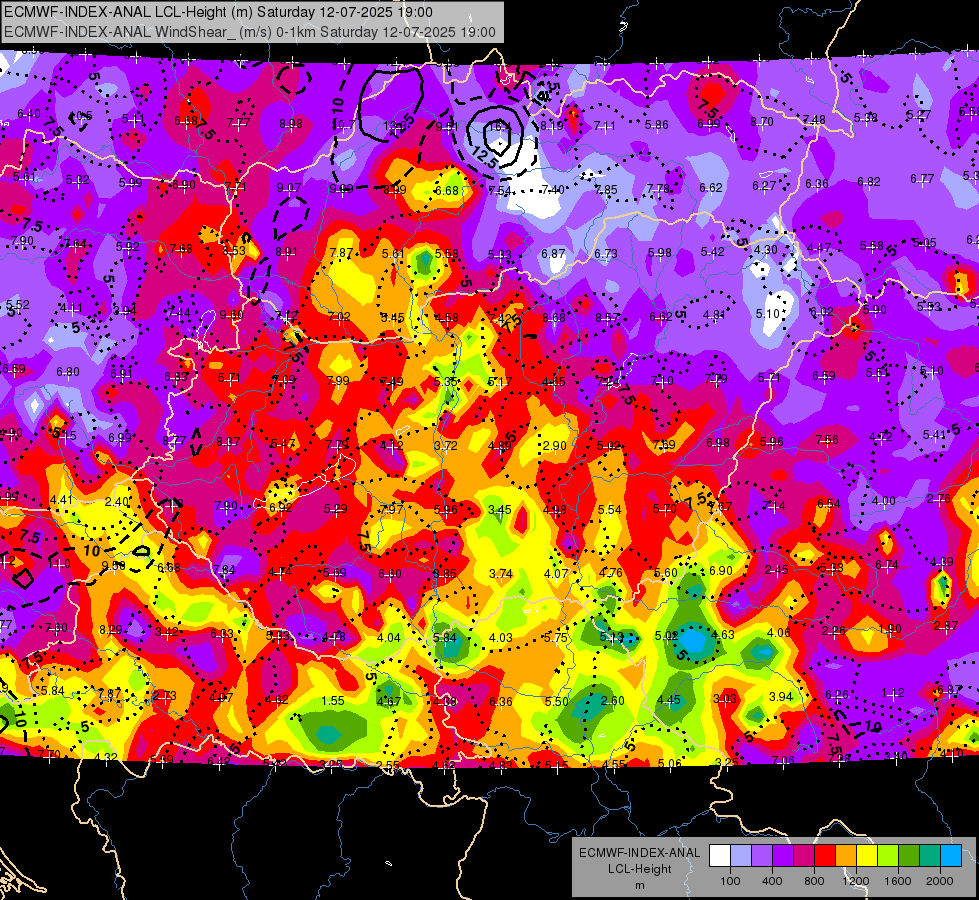Click the wind shear value 2.40
The height and width of the screenshot is (900, 979).
coord(117,502)
